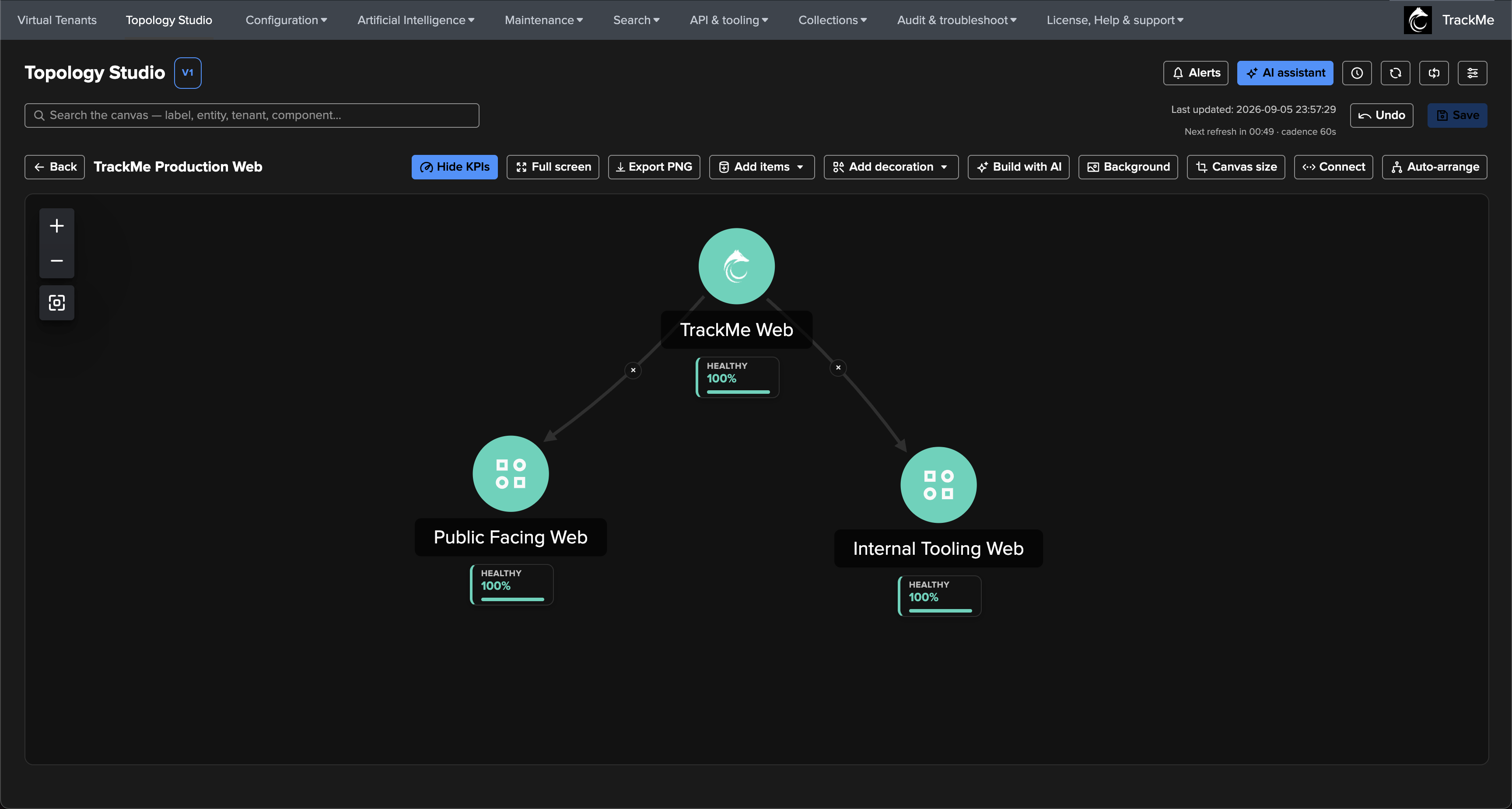Expand the Add decoration dropdown
1512x809 pixels.
[x=890, y=167]
